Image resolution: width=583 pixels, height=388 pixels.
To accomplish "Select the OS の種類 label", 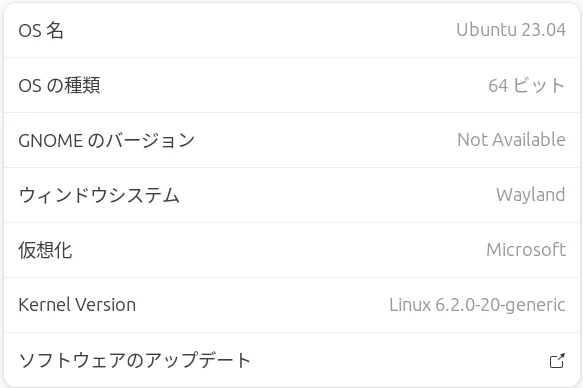I will [x=59, y=85].
